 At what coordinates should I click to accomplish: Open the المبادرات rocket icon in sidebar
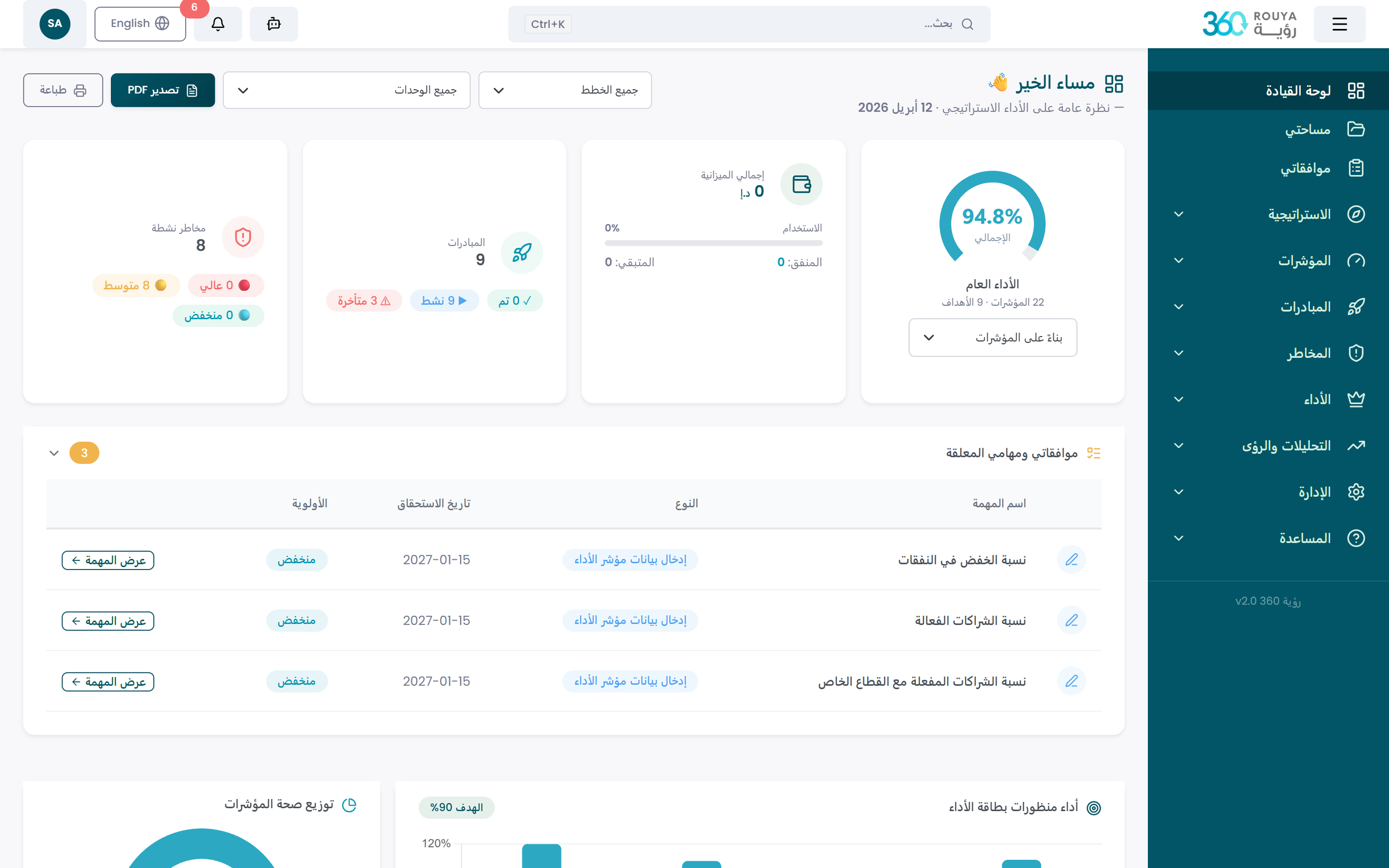(1357, 307)
